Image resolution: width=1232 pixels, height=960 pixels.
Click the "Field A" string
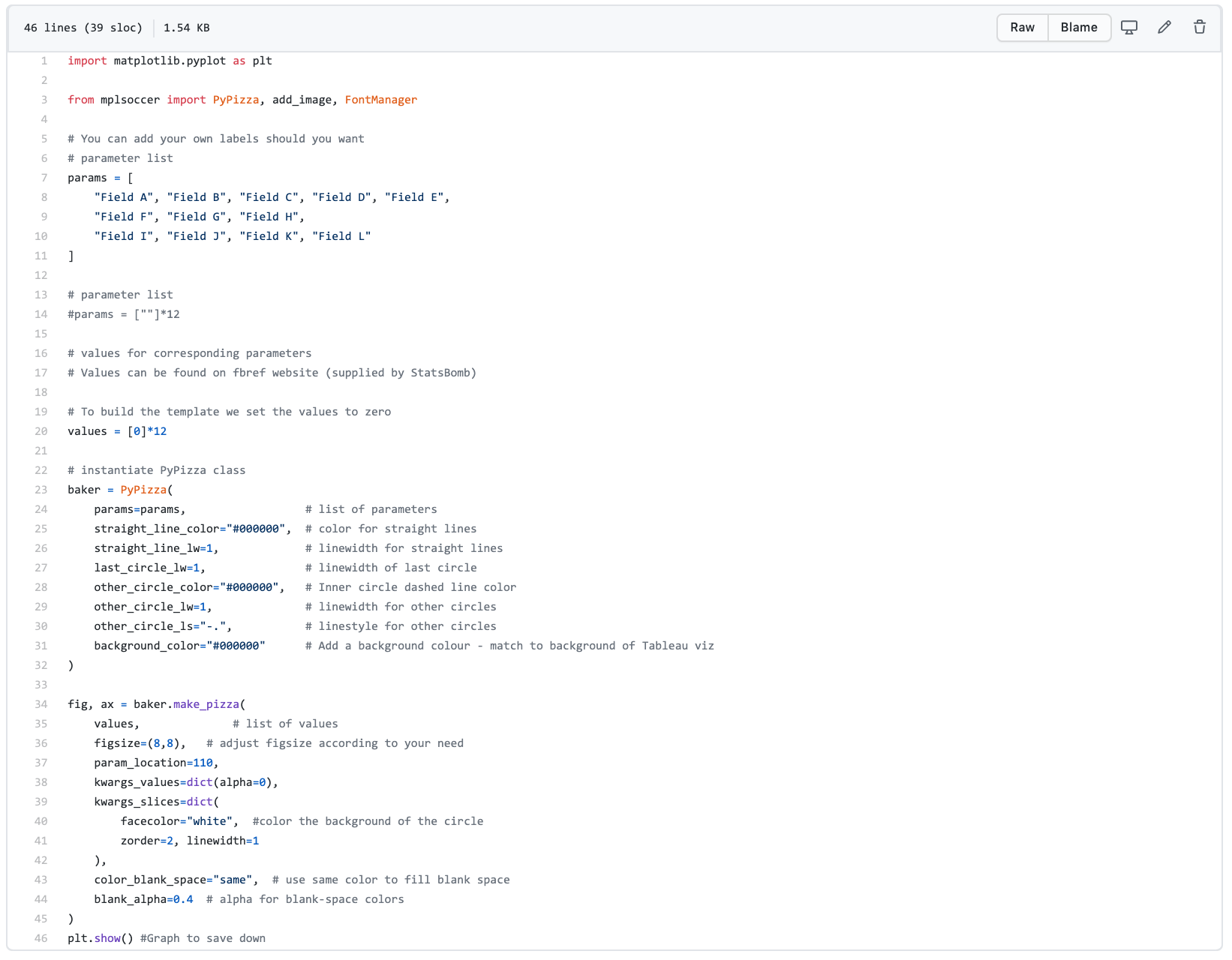tap(124, 197)
